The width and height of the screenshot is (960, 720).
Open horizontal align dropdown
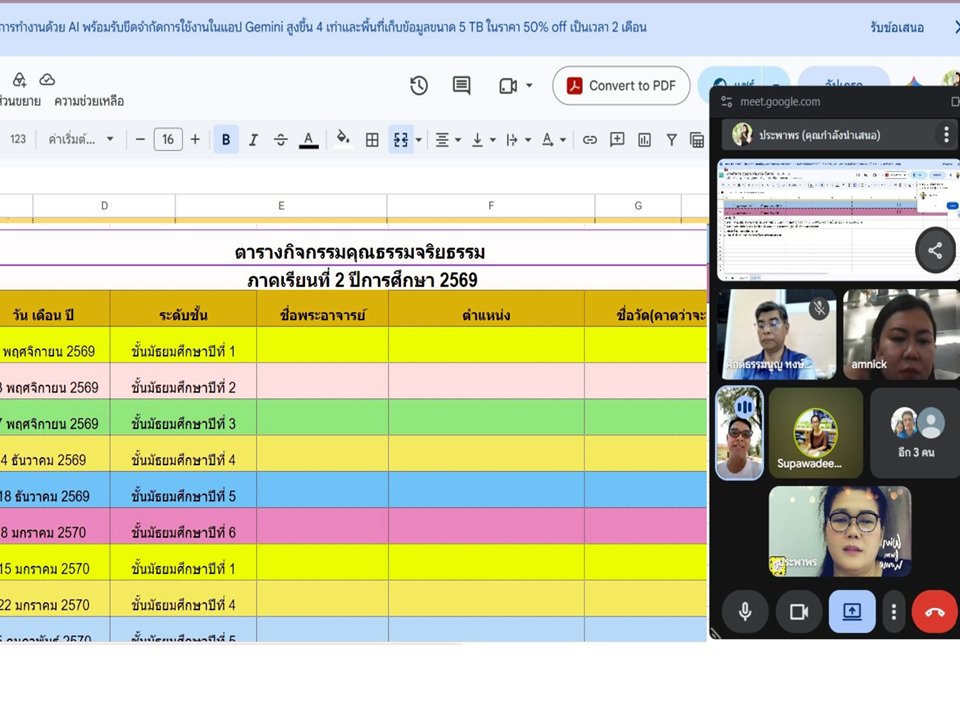pos(448,140)
